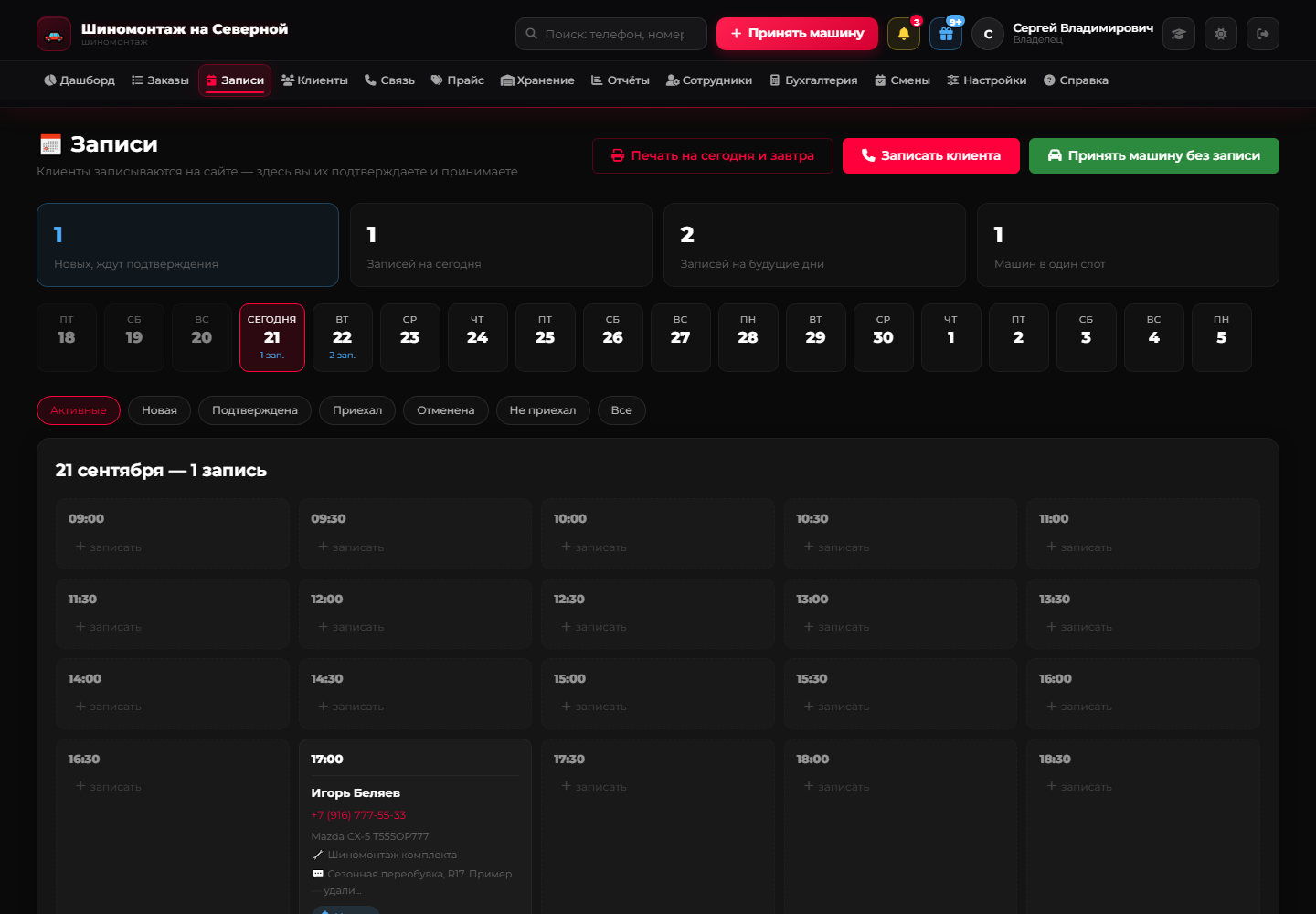Show Все records filter

coord(621,410)
